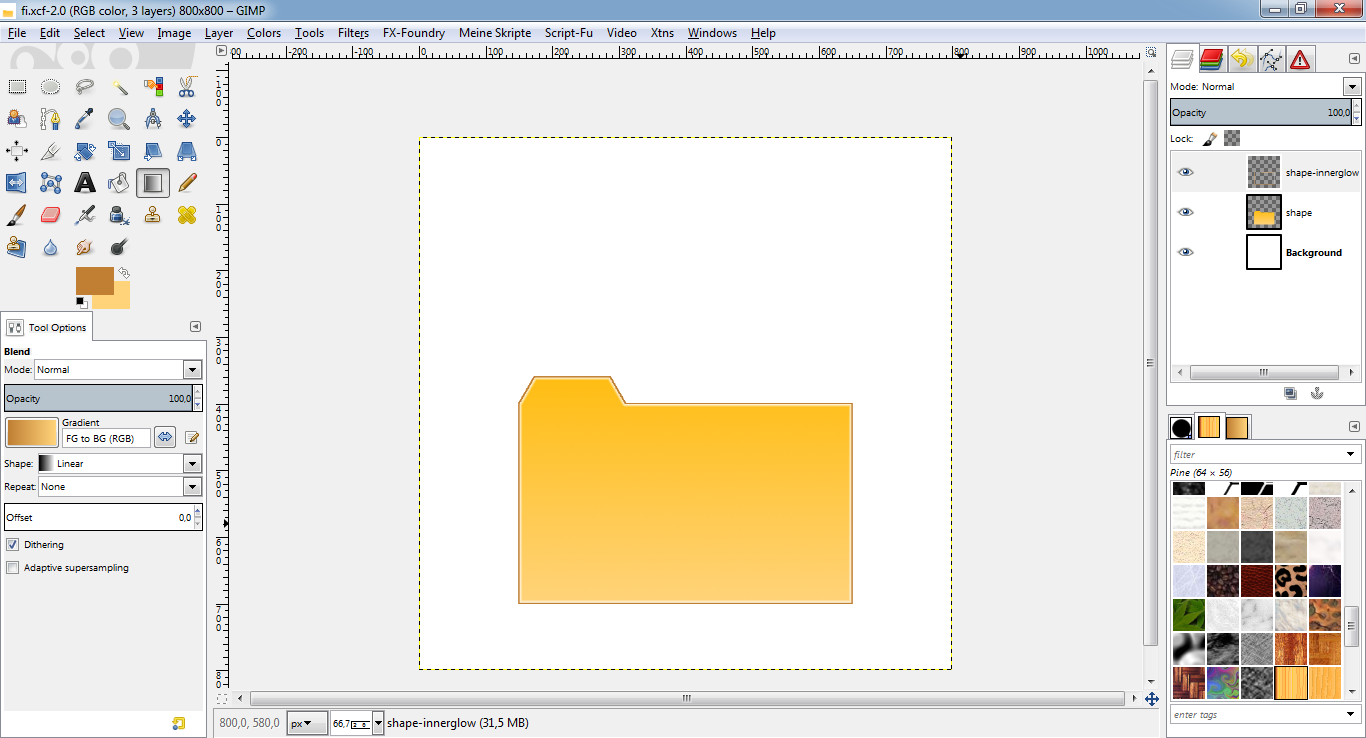The image size is (1366, 738).
Task: Click the reverse gradient button
Action: click(165, 437)
